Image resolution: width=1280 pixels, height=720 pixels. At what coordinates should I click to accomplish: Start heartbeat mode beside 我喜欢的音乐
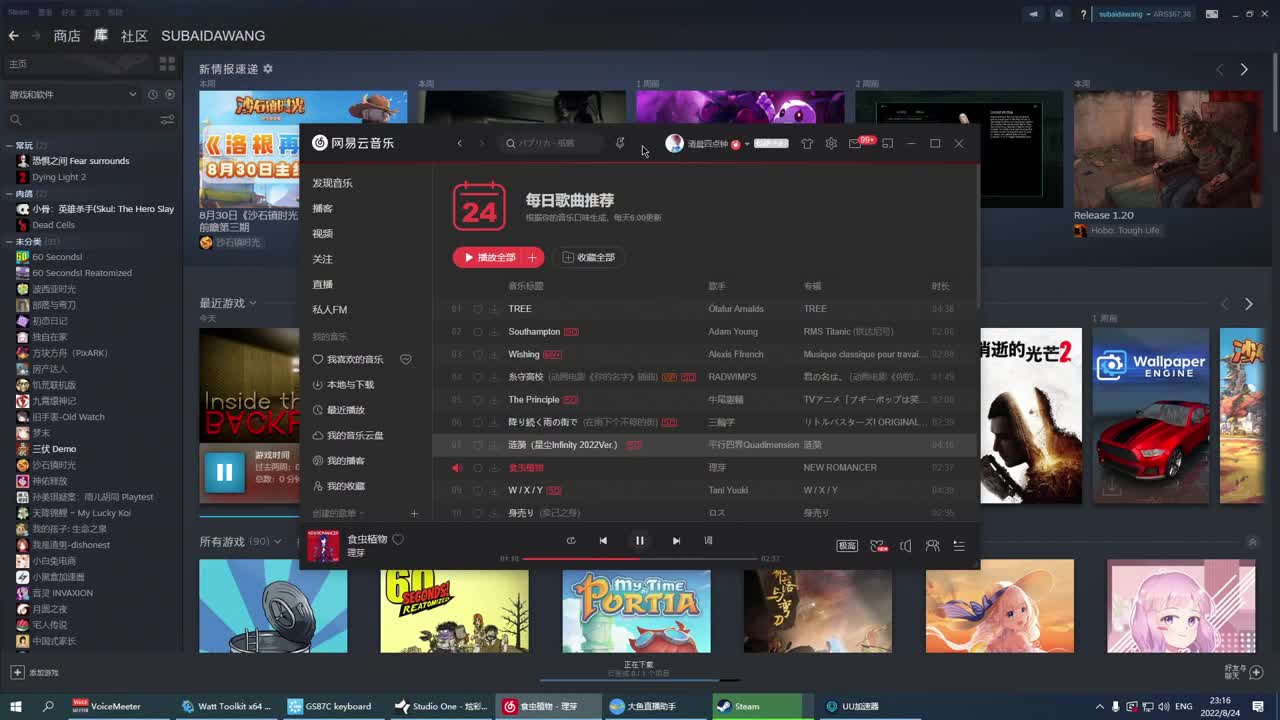[405, 359]
